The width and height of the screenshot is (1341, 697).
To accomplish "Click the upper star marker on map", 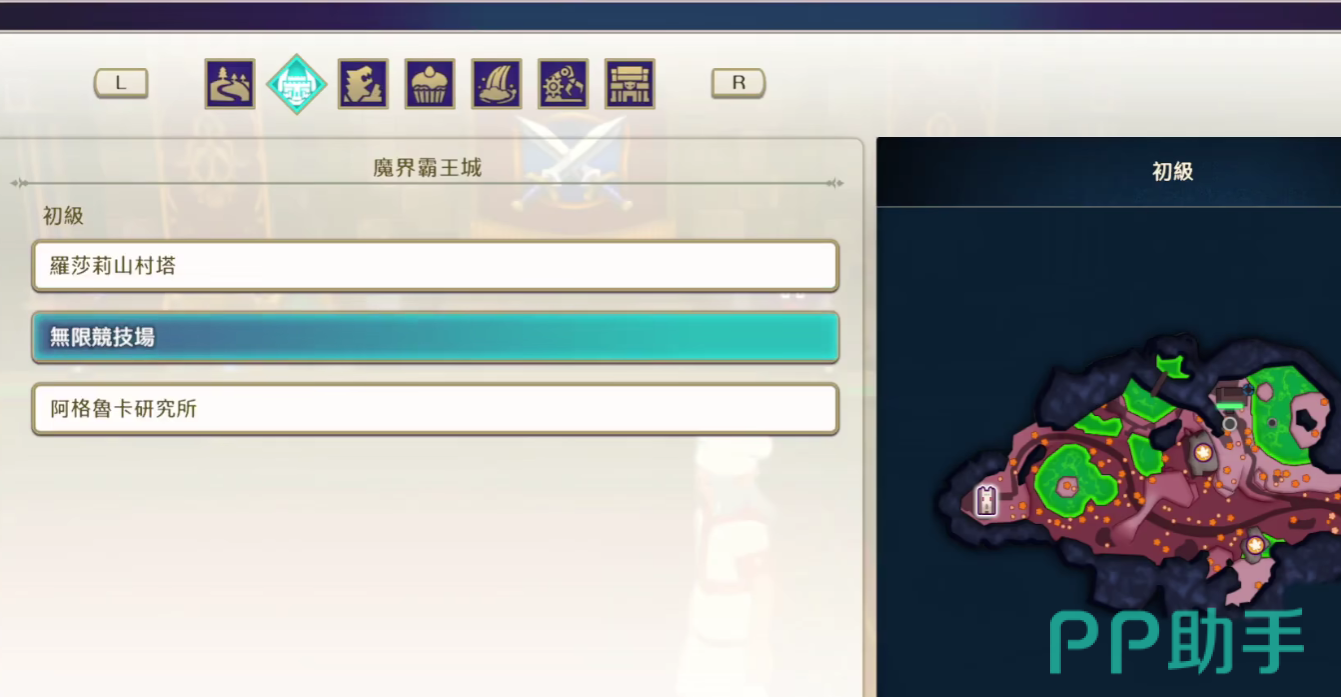I will point(1203,453).
